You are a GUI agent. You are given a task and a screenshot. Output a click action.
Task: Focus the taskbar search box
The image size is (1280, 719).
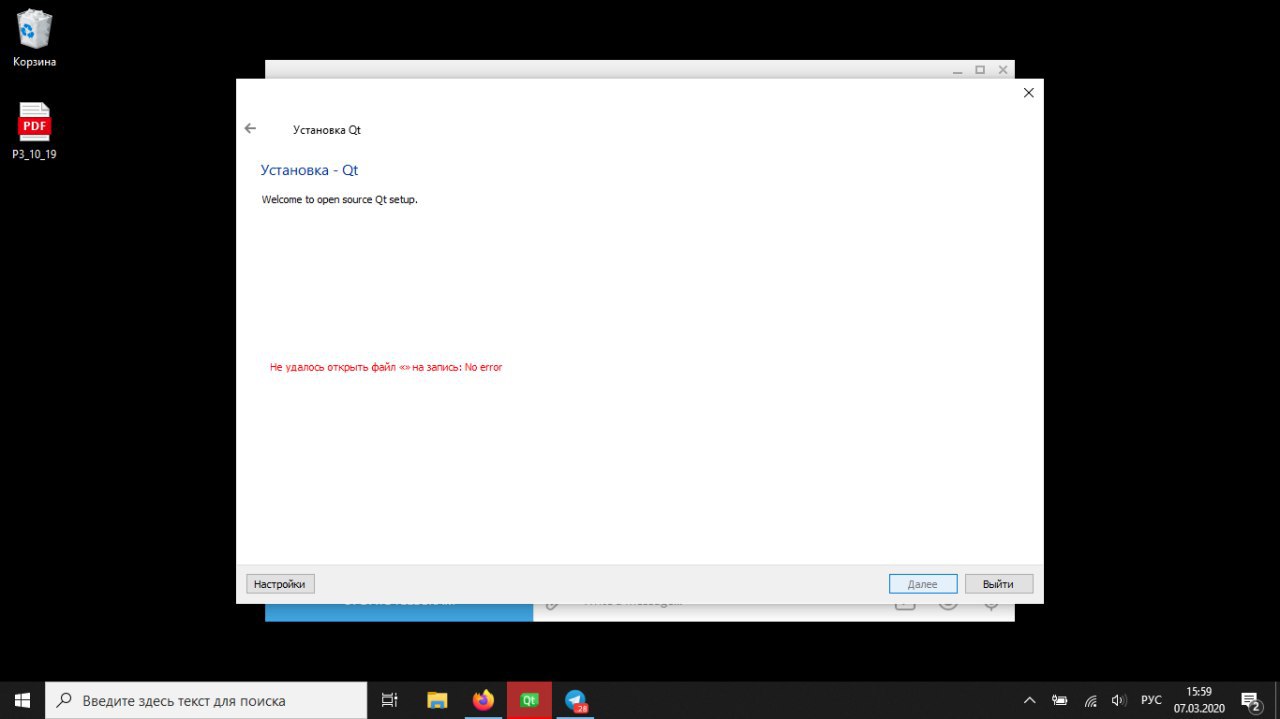(x=206, y=700)
